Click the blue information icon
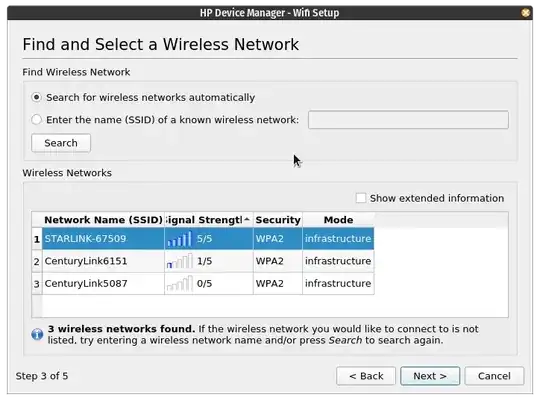 (x=37, y=334)
